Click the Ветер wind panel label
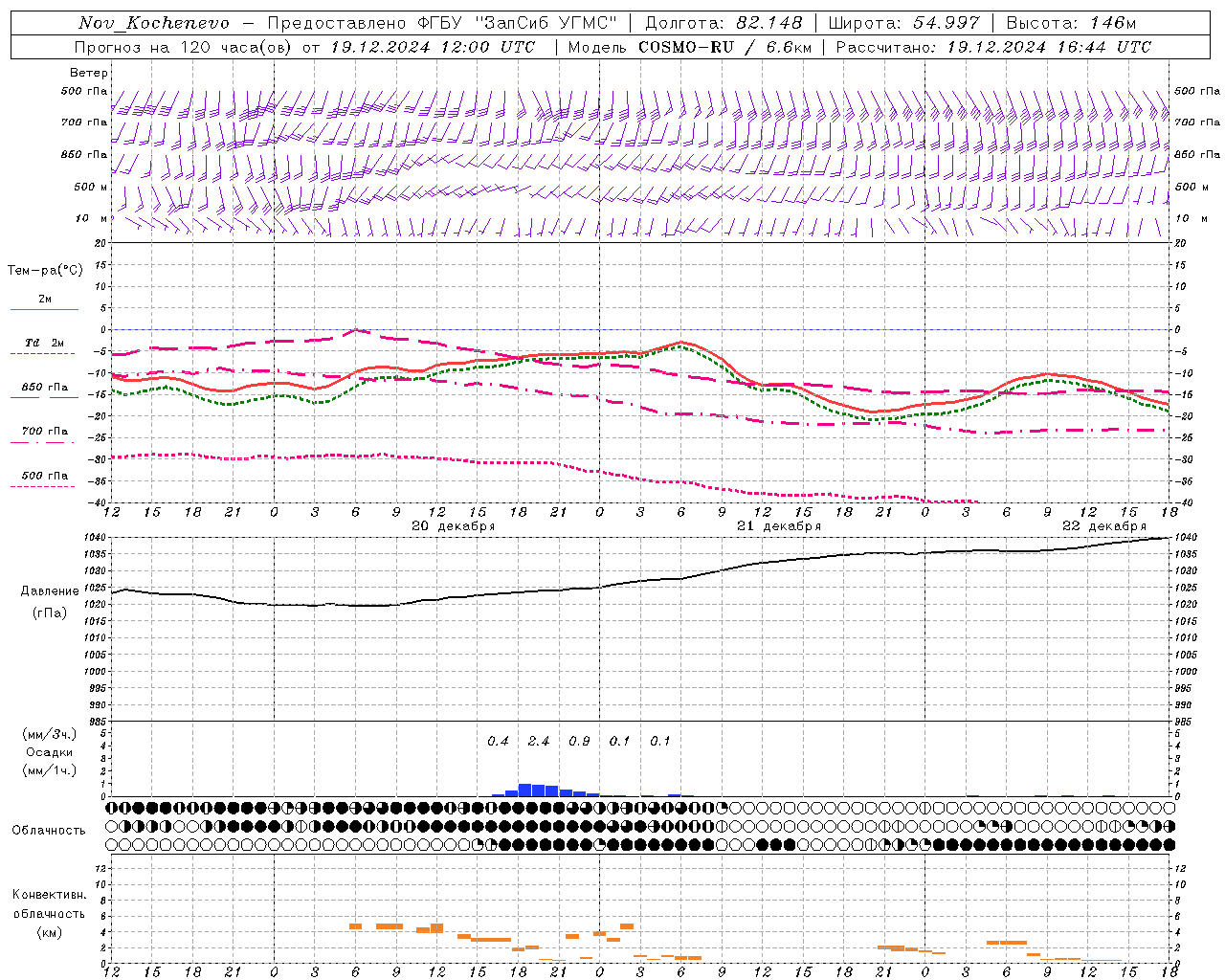The height and width of the screenshot is (980, 1225). click(89, 73)
